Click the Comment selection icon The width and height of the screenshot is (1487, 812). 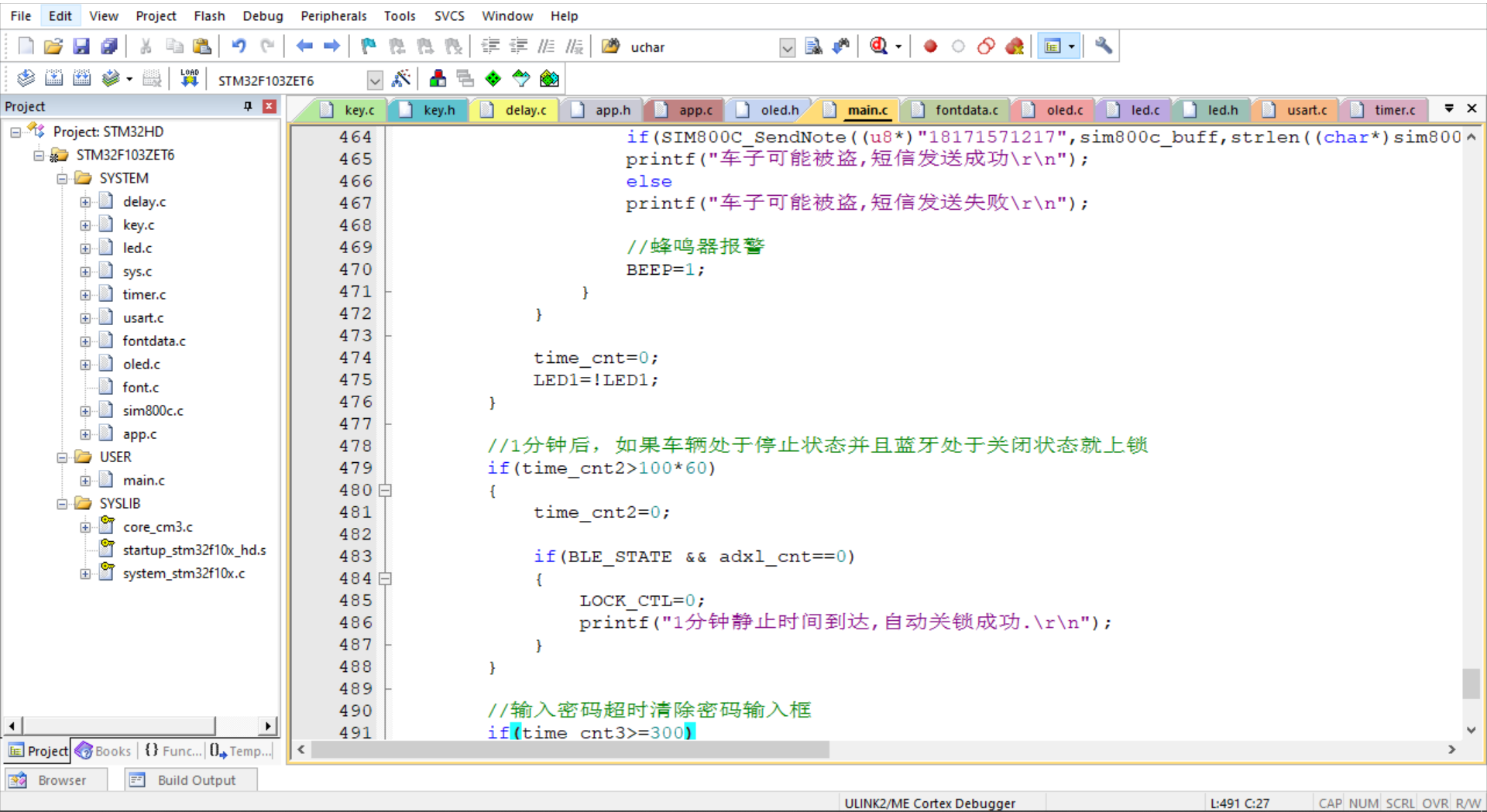pyautogui.click(x=546, y=46)
